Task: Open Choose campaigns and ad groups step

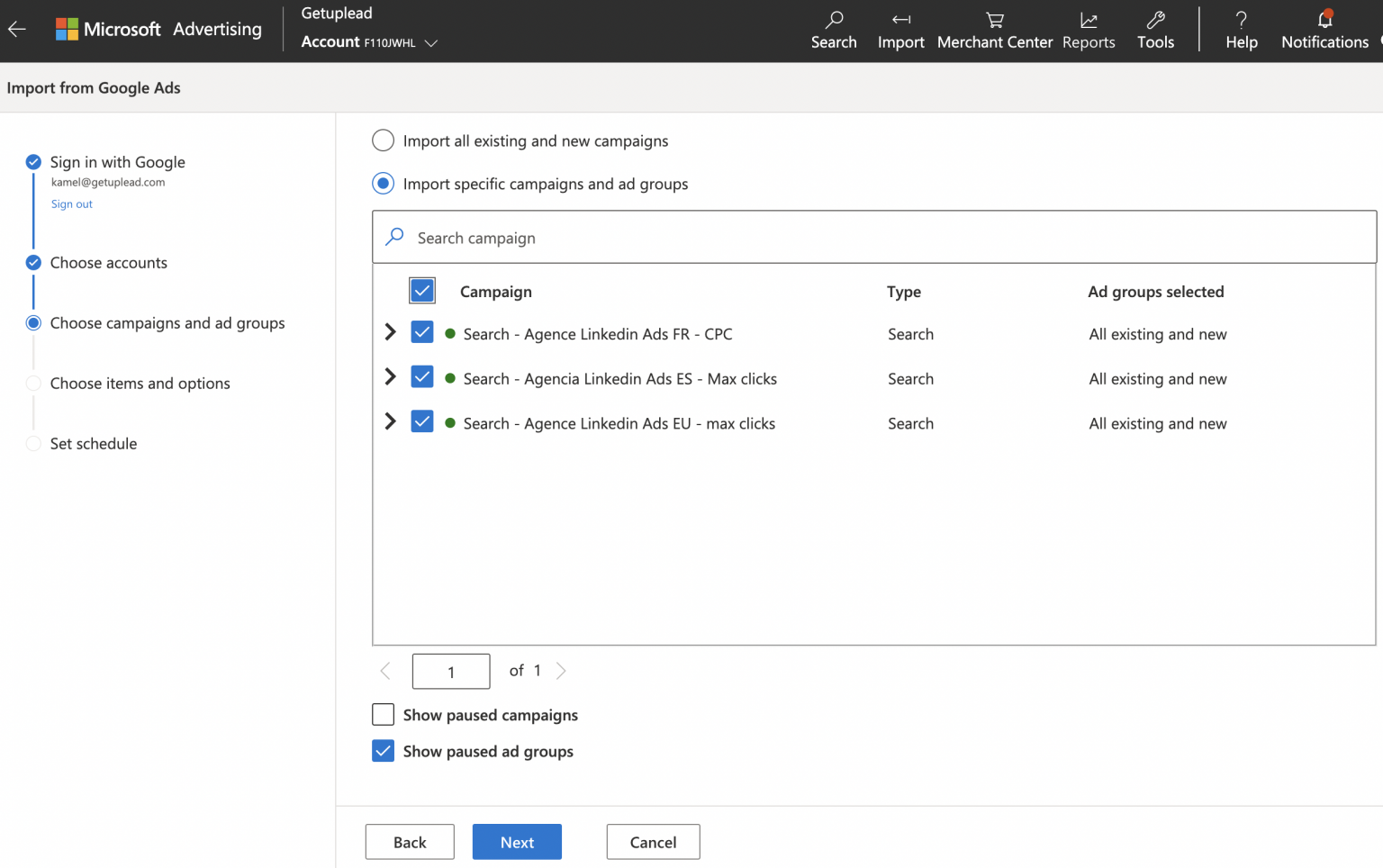Action: pyautogui.click(x=167, y=323)
